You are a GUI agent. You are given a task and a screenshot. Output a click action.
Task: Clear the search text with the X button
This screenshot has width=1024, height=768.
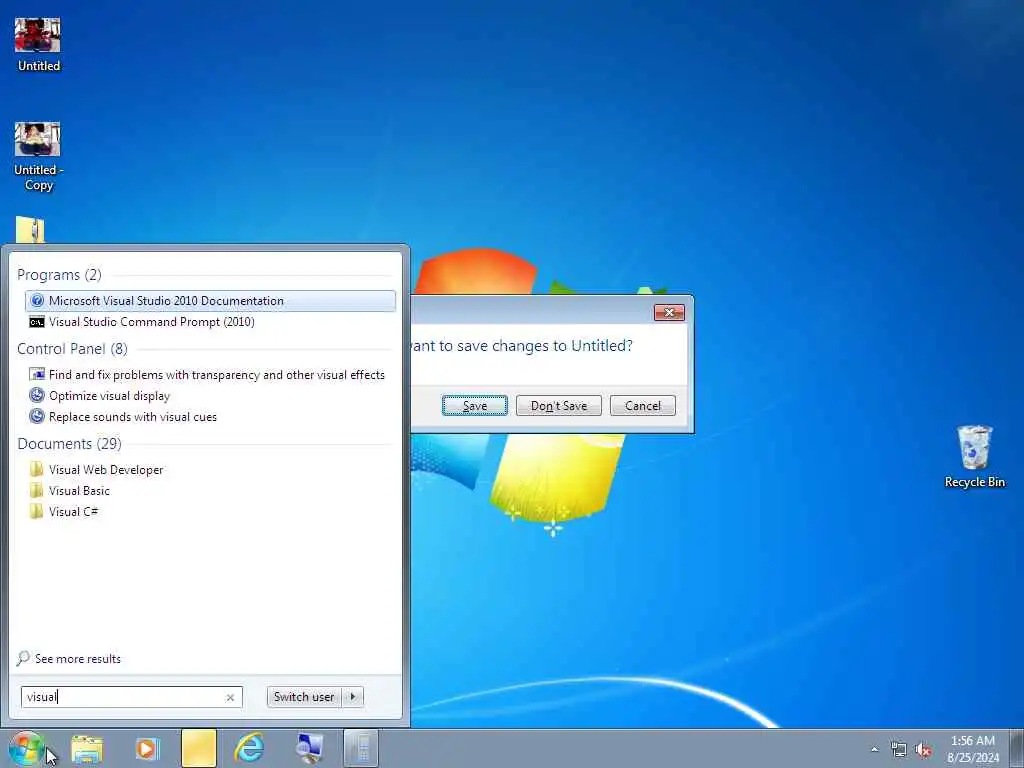230,697
